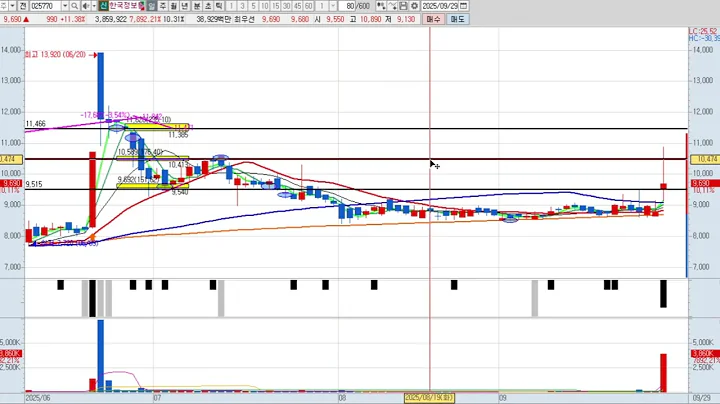Click the small flag icon after 한국정보

tap(142, 6)
